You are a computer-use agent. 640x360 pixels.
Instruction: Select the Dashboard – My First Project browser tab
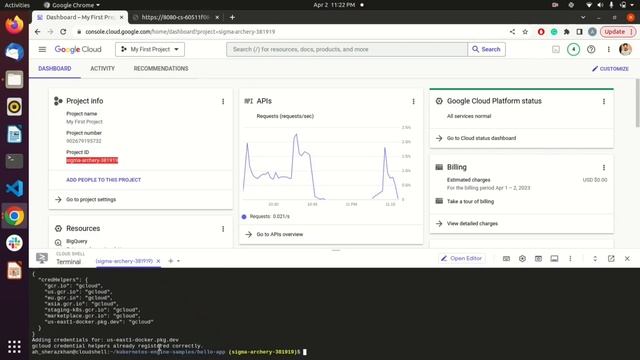(x=80, y=17)
